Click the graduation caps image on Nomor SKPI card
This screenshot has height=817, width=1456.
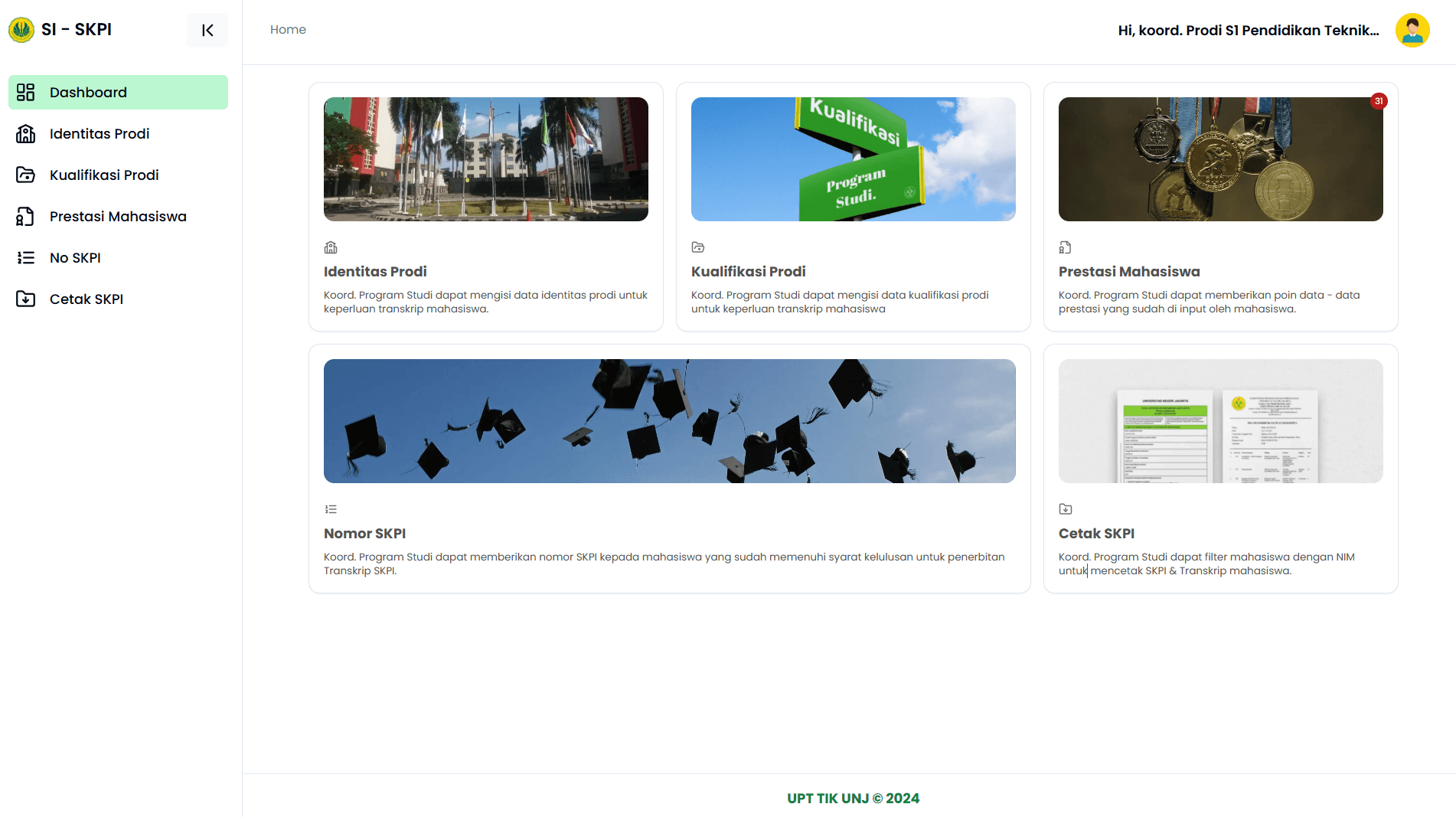(x=669, y=420)
